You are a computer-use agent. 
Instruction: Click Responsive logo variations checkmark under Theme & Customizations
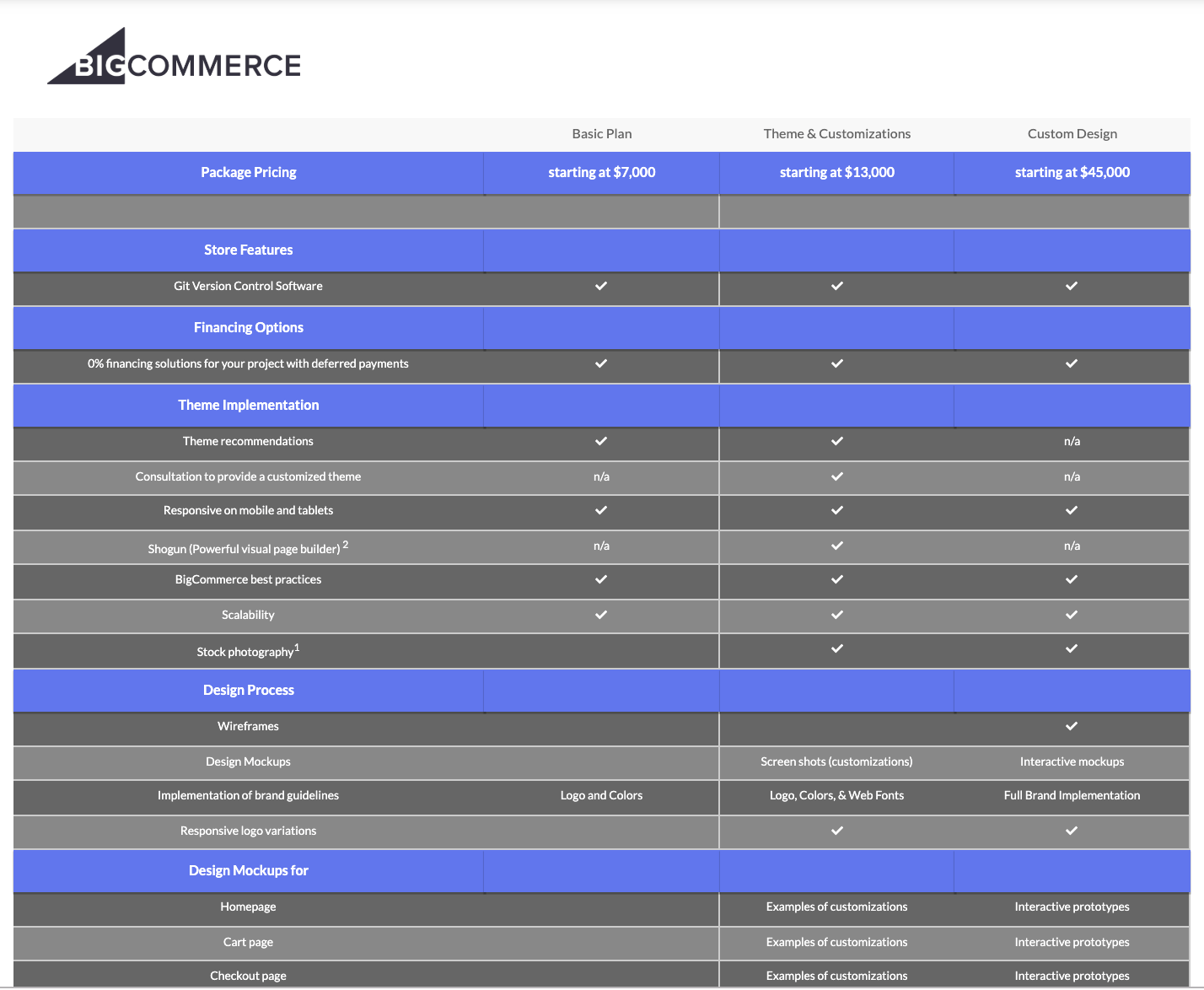tap(837, 831)
